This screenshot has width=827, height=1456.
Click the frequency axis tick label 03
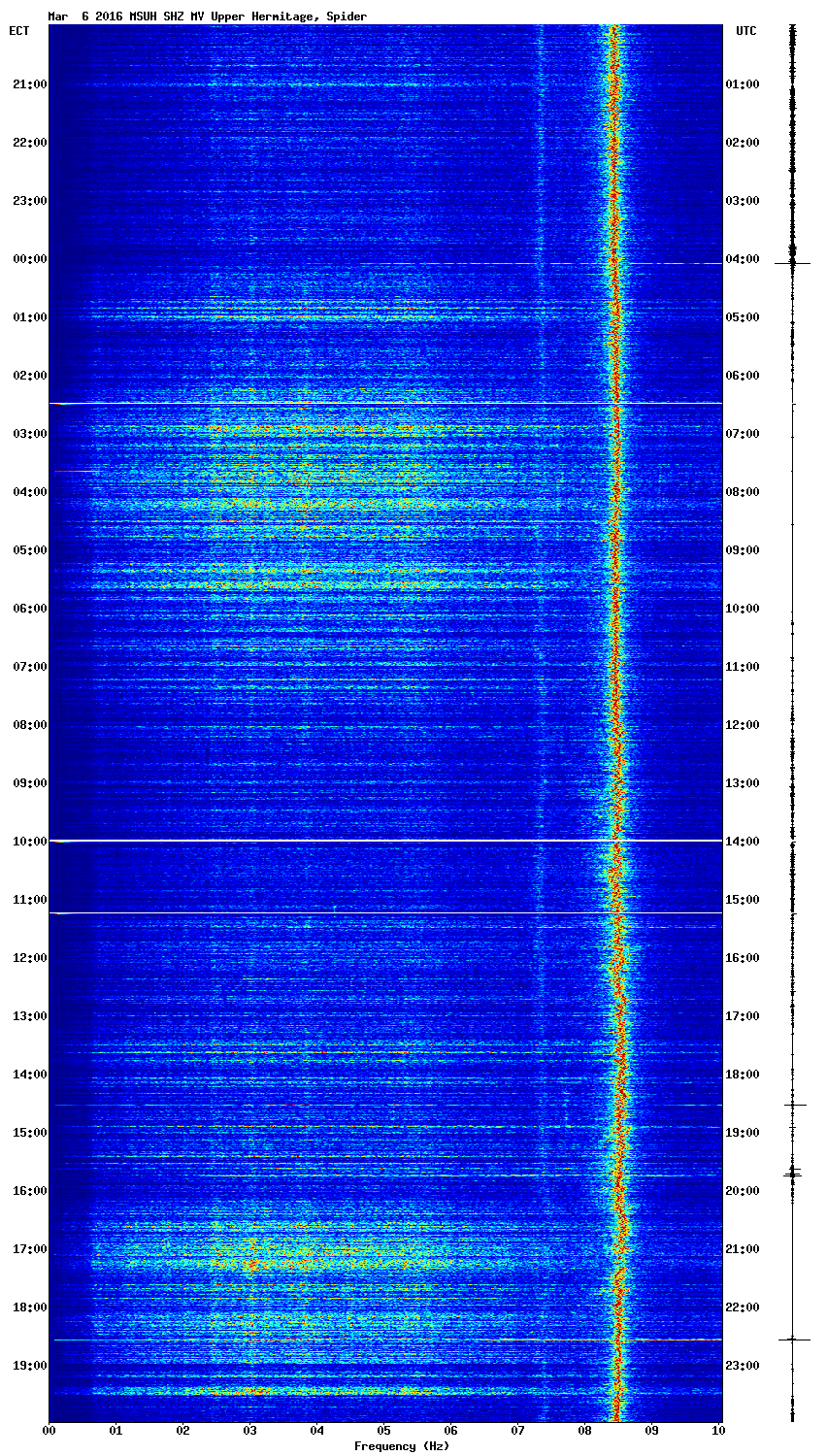[x=250, y=1430]
